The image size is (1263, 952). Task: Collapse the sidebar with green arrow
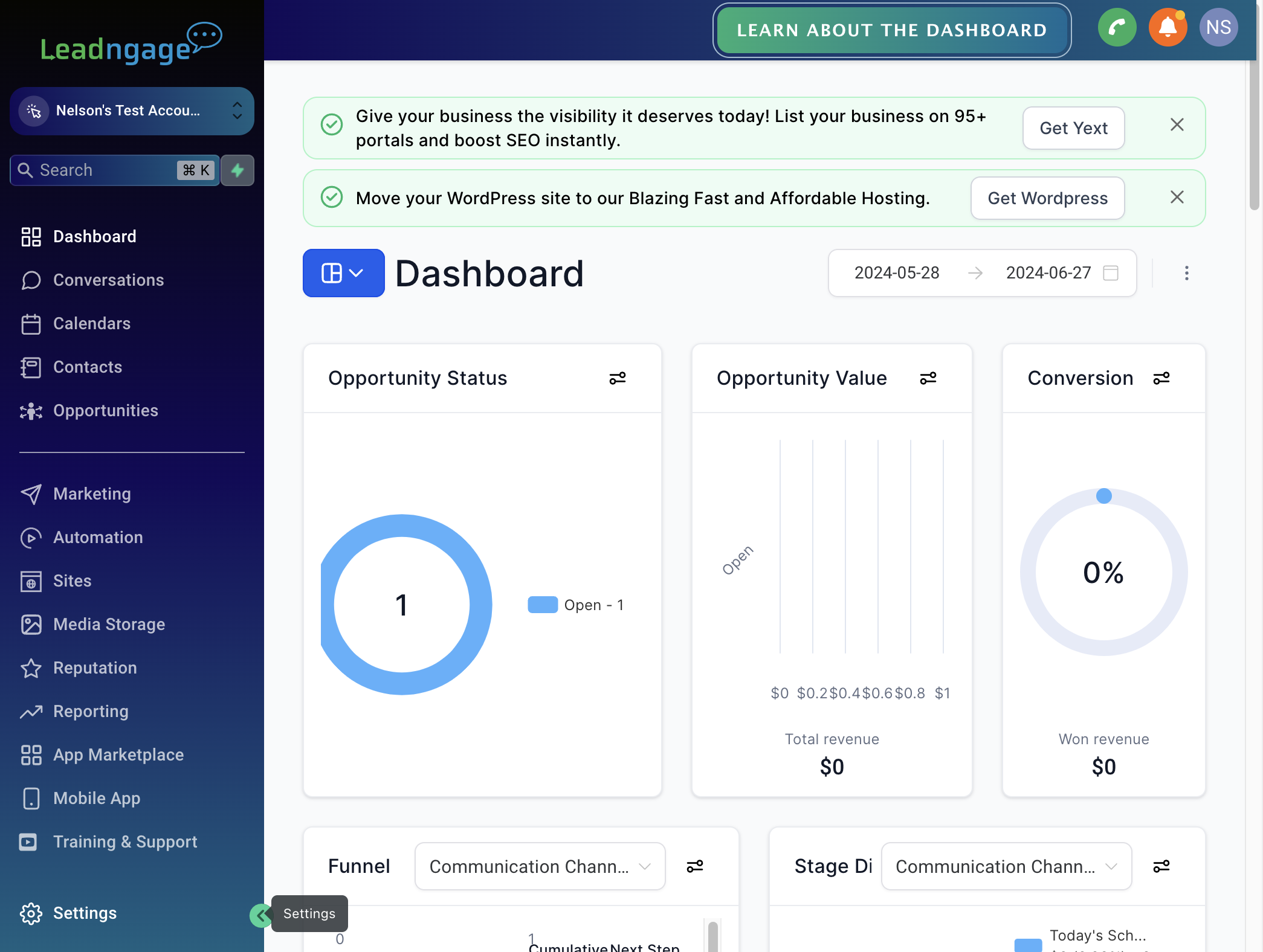260,916
